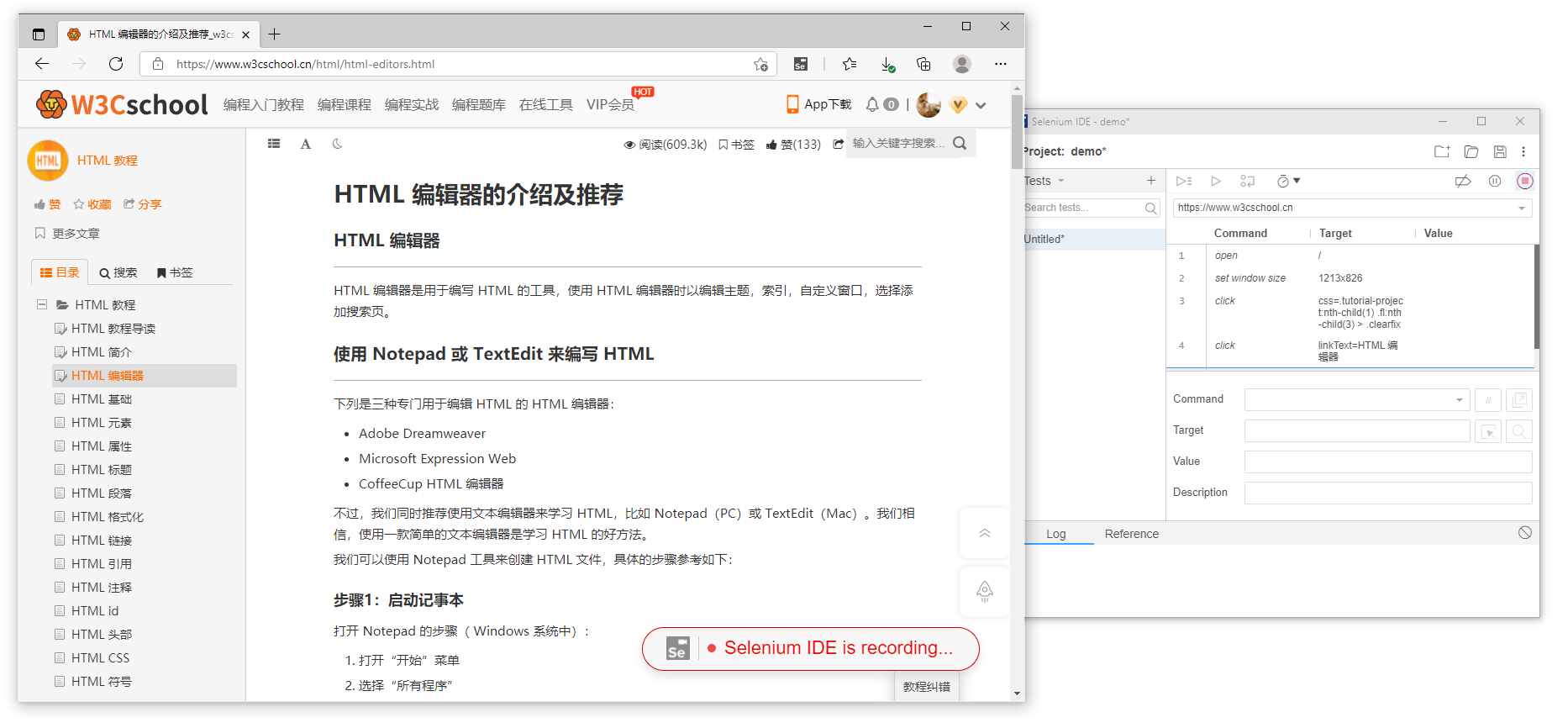This screenshot has width=1568, height=728.
Task: Open the HTML 基础 chapter link
Action: (x=101, y=399)
